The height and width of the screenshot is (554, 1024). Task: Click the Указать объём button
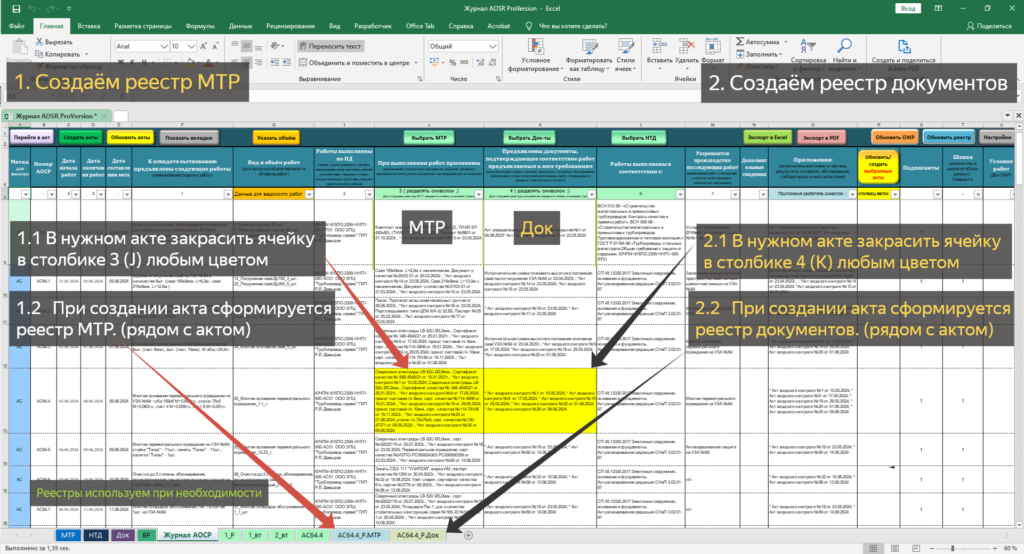276,138
